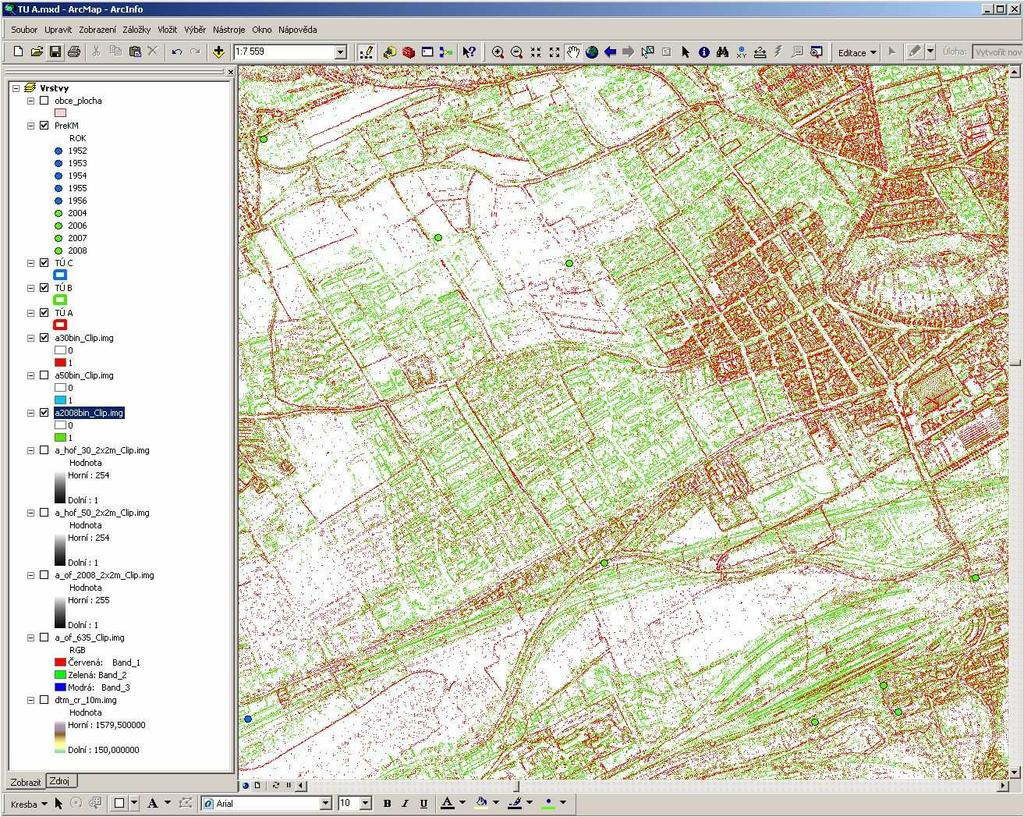Open the Zobrazení menu

click(97, 29)
